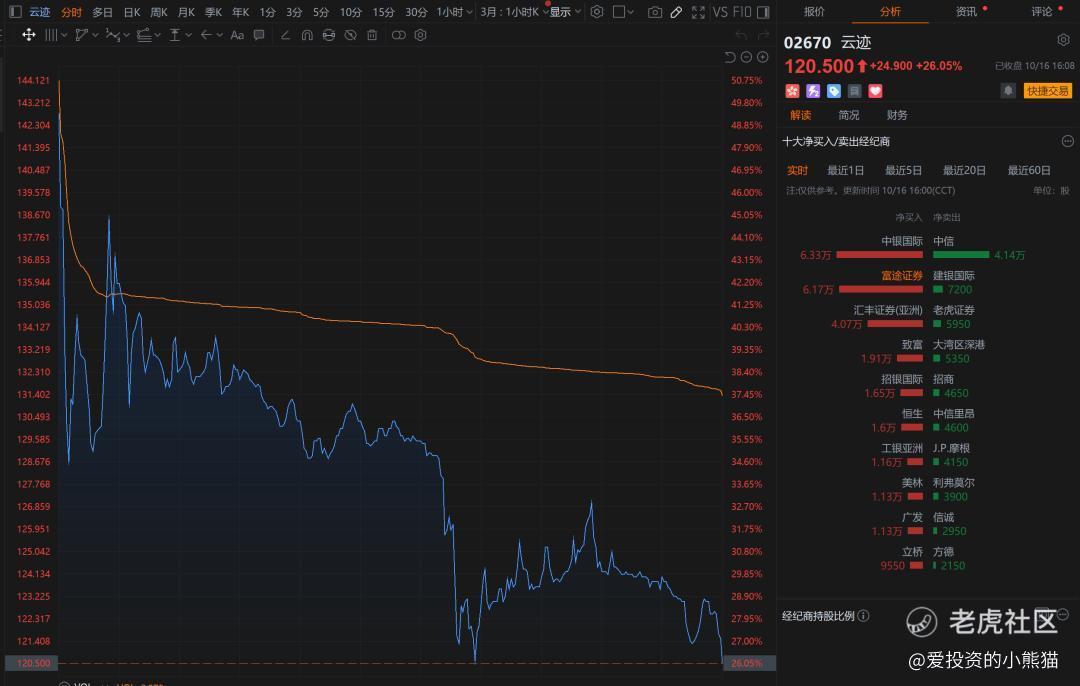
Task: Click the blue tag label icon
Action: [x=833, y=91]
